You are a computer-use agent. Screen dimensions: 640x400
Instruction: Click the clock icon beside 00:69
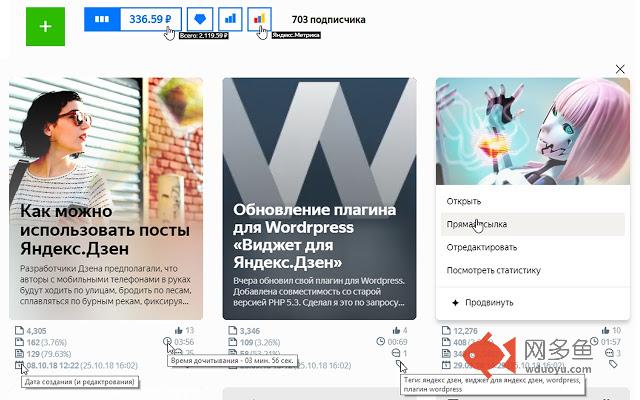380,341
